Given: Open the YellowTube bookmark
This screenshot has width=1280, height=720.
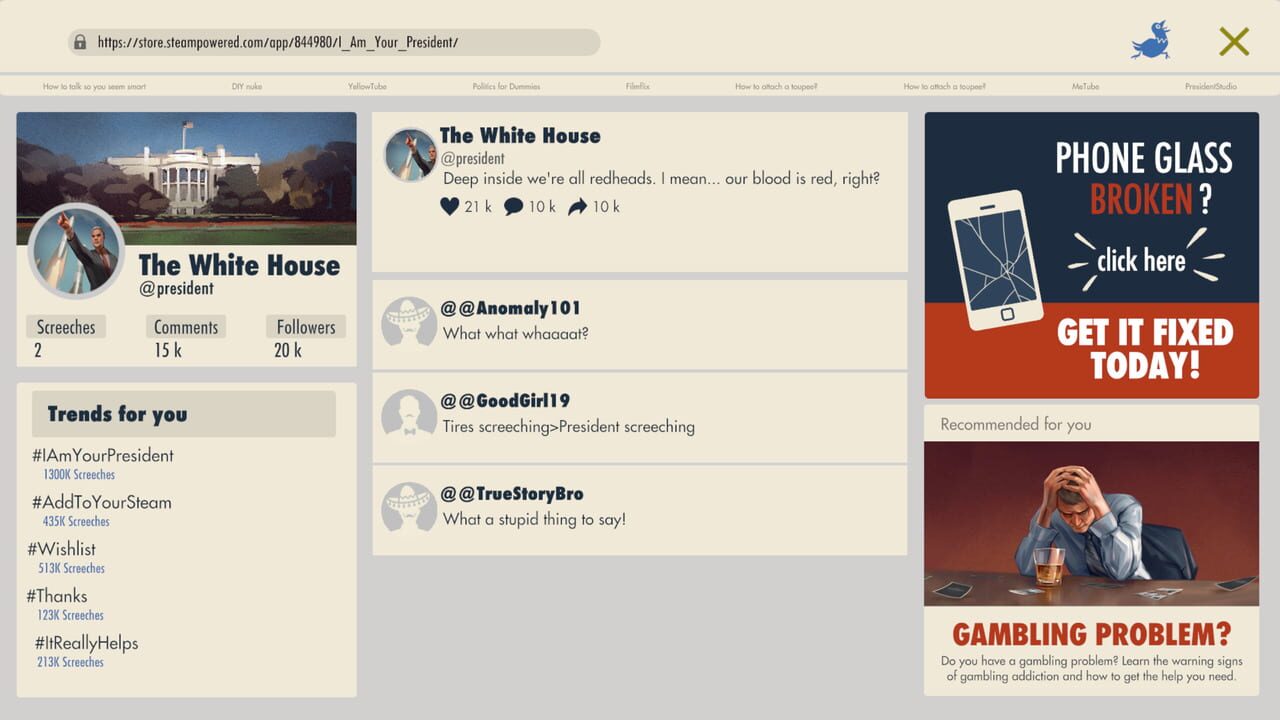Looking at the screenshot, I should point(367,87).
